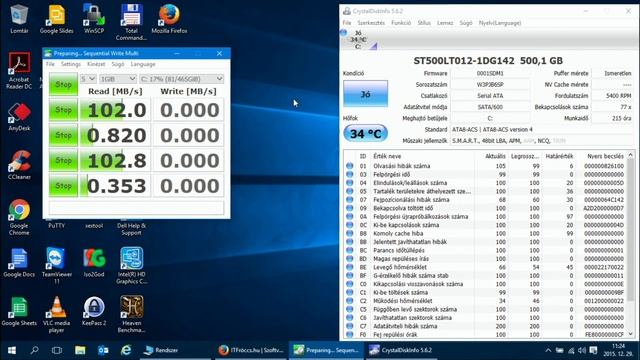This screenshot has height=360, width=640.
Task: Click the TeamViewer 11 desktop icon
Action: [x=56, y=266]
